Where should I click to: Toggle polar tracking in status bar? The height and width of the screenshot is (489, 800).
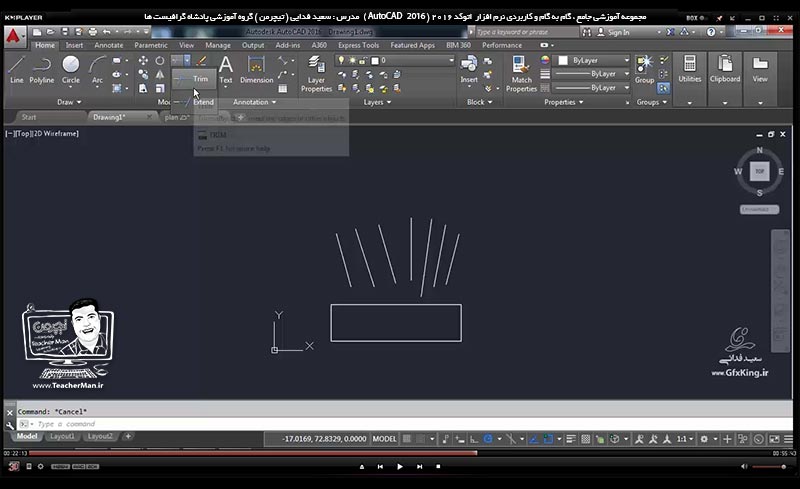click(488, 439)
